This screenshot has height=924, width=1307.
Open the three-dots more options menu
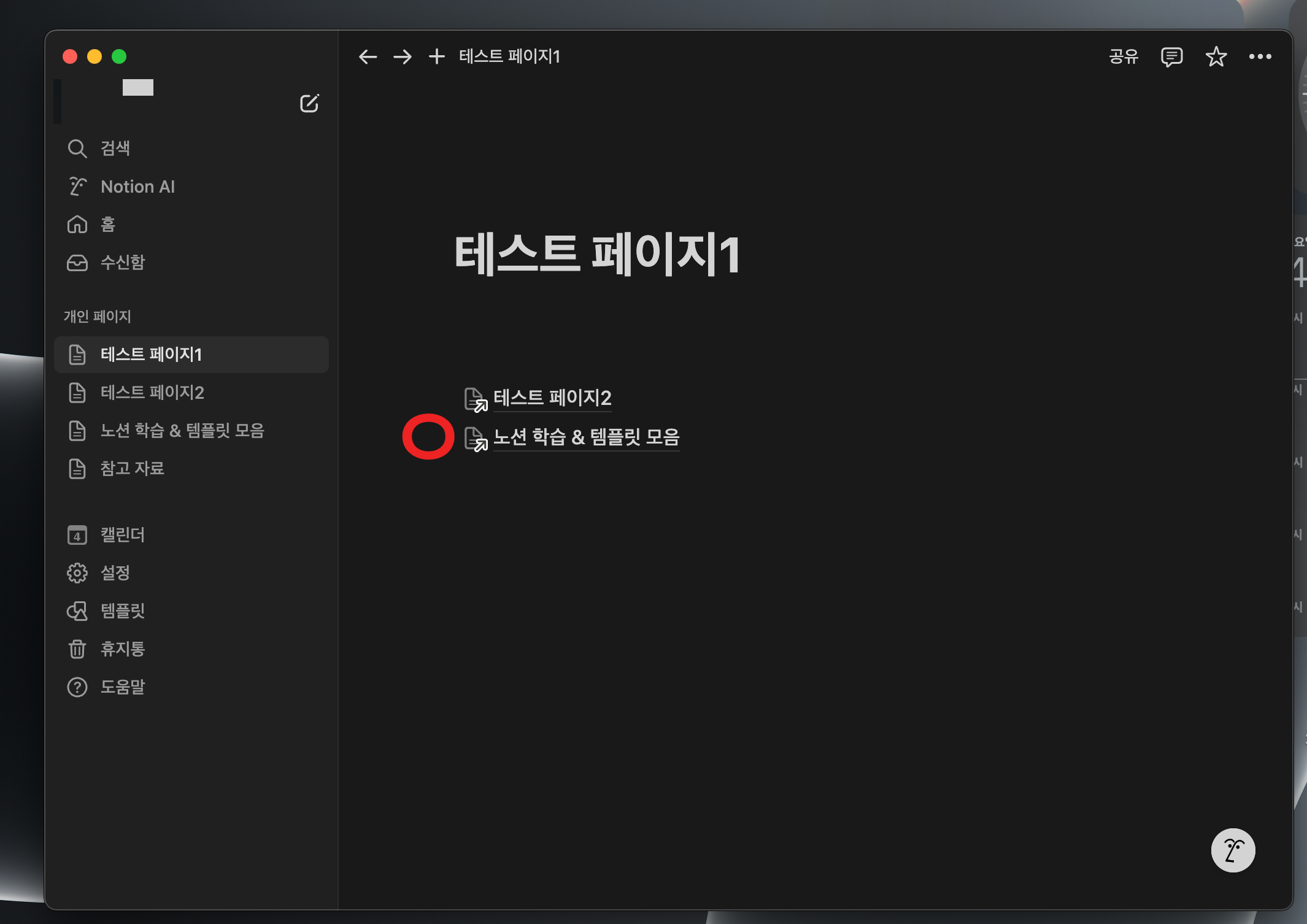[x=1260, y=56]
